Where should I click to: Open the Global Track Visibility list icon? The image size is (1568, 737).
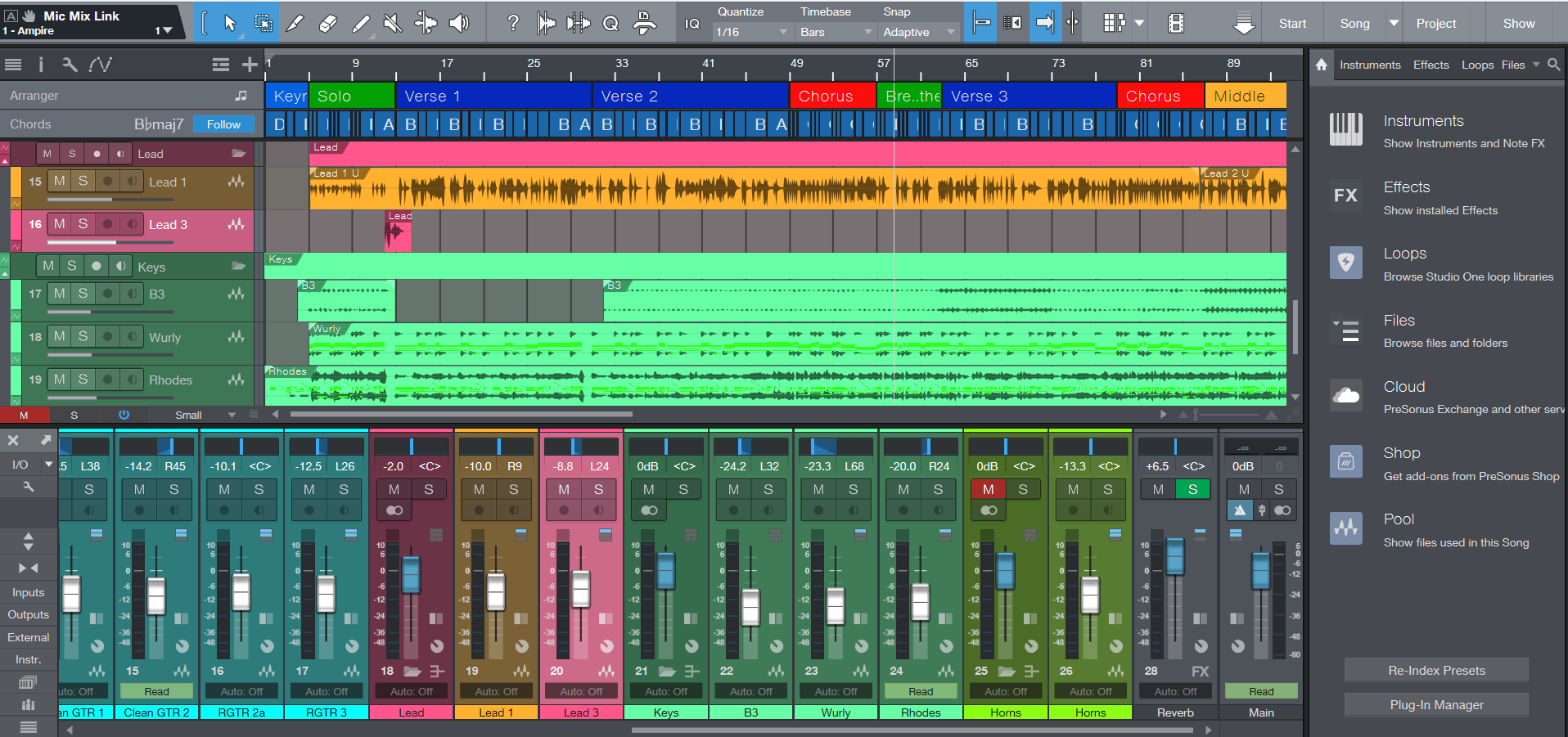(x=220, y=65)
